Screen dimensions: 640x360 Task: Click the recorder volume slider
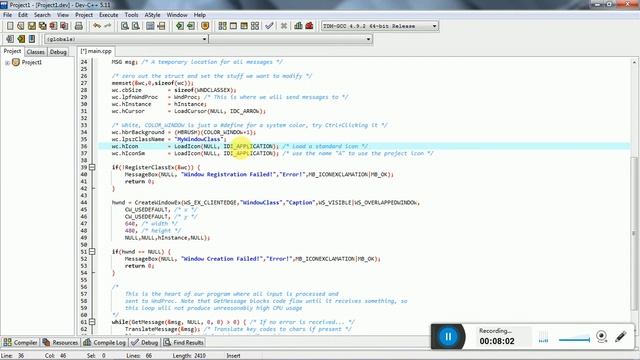[574, 339]
